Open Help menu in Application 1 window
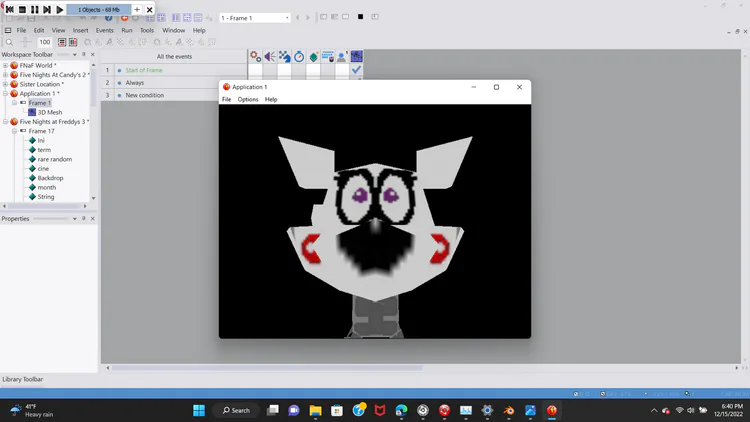 (x=271, y=100)
